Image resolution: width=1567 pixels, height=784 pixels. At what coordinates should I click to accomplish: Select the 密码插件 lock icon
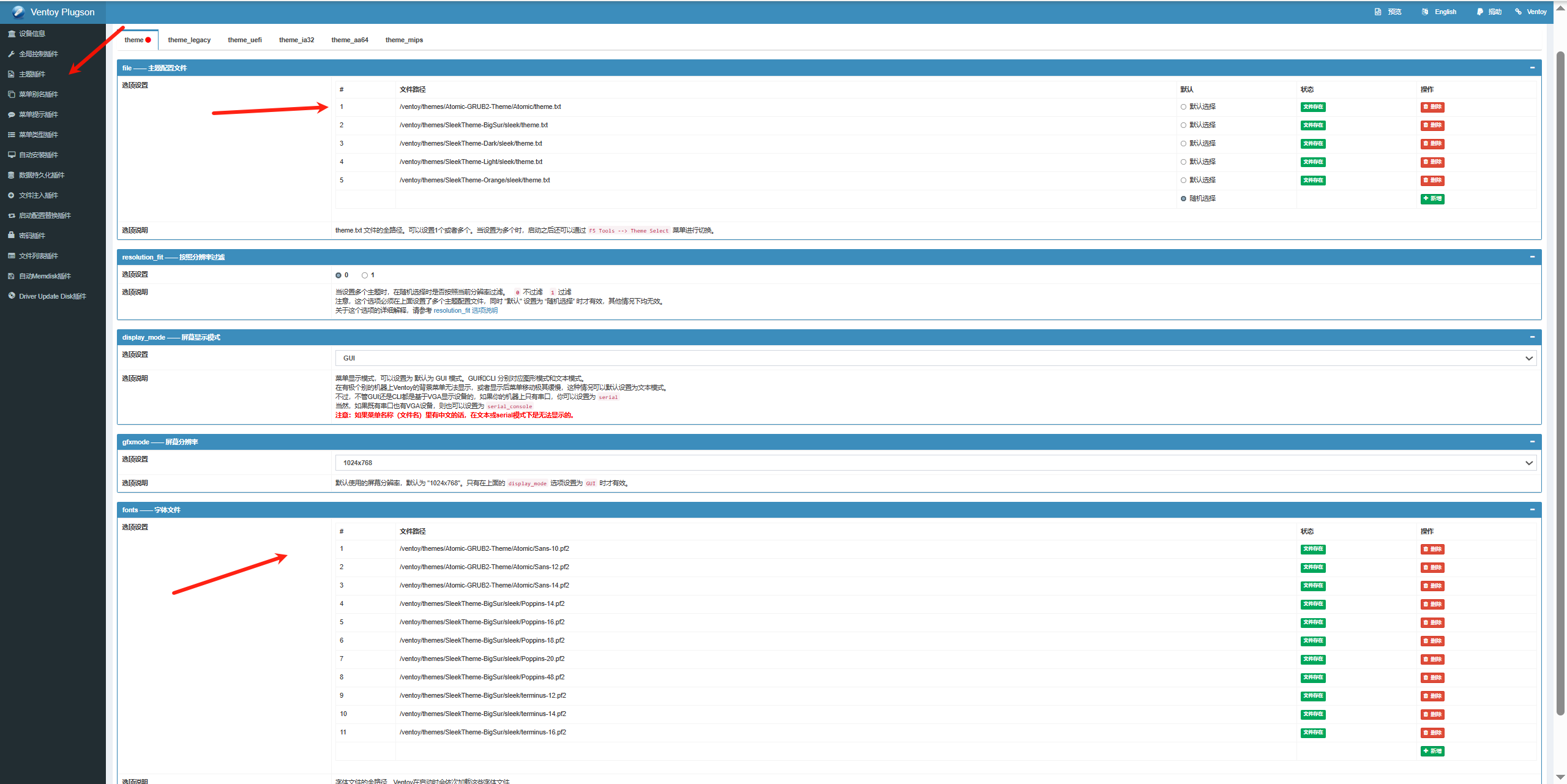tap(12, 235)
